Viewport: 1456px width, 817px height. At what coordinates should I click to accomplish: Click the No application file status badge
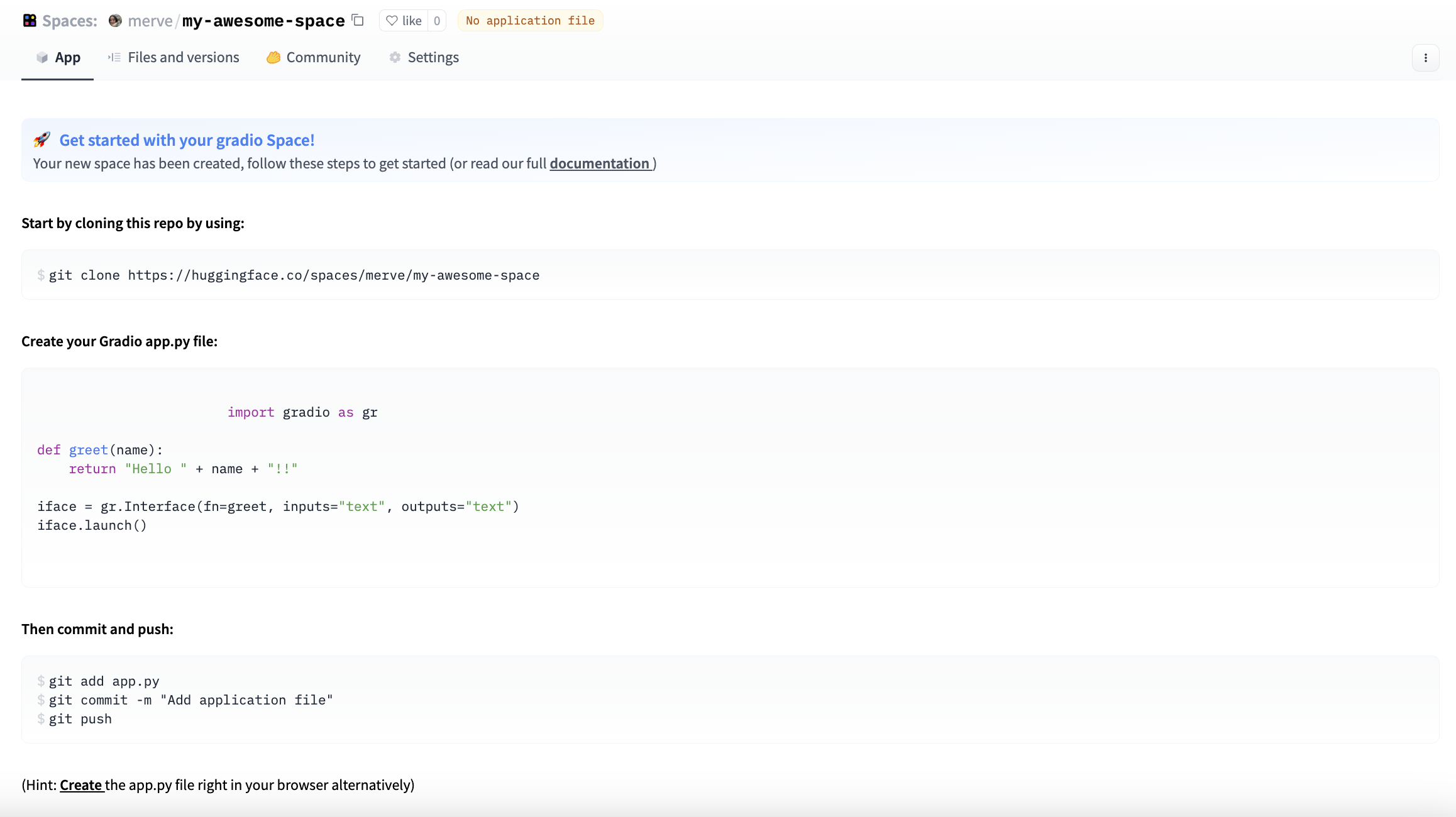[530, 20]
